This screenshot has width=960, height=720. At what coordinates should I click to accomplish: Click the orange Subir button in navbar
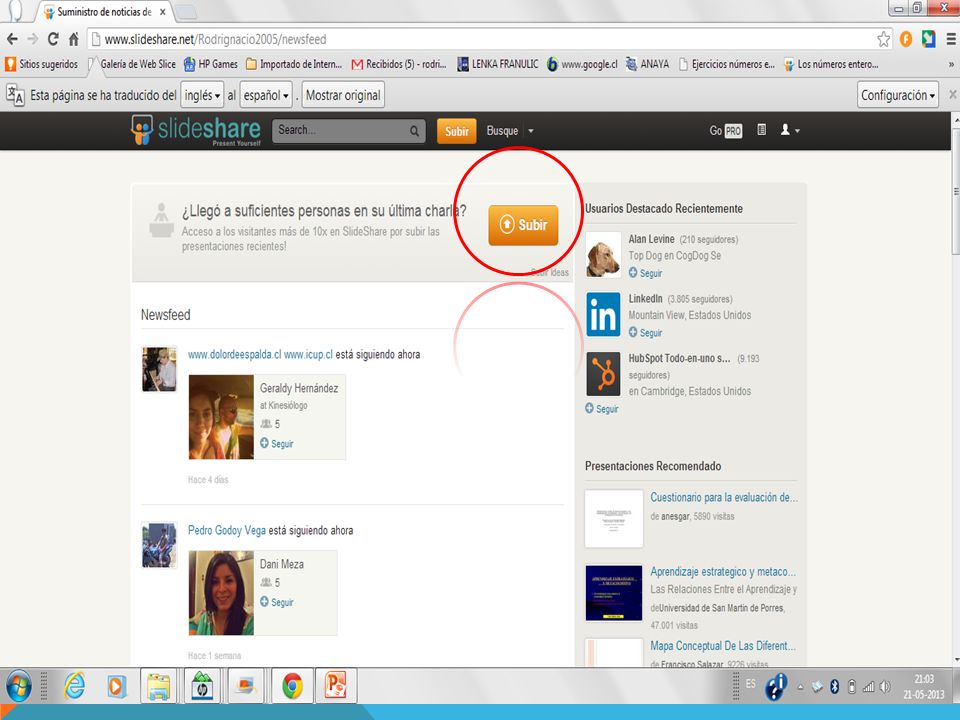(456, 131)
